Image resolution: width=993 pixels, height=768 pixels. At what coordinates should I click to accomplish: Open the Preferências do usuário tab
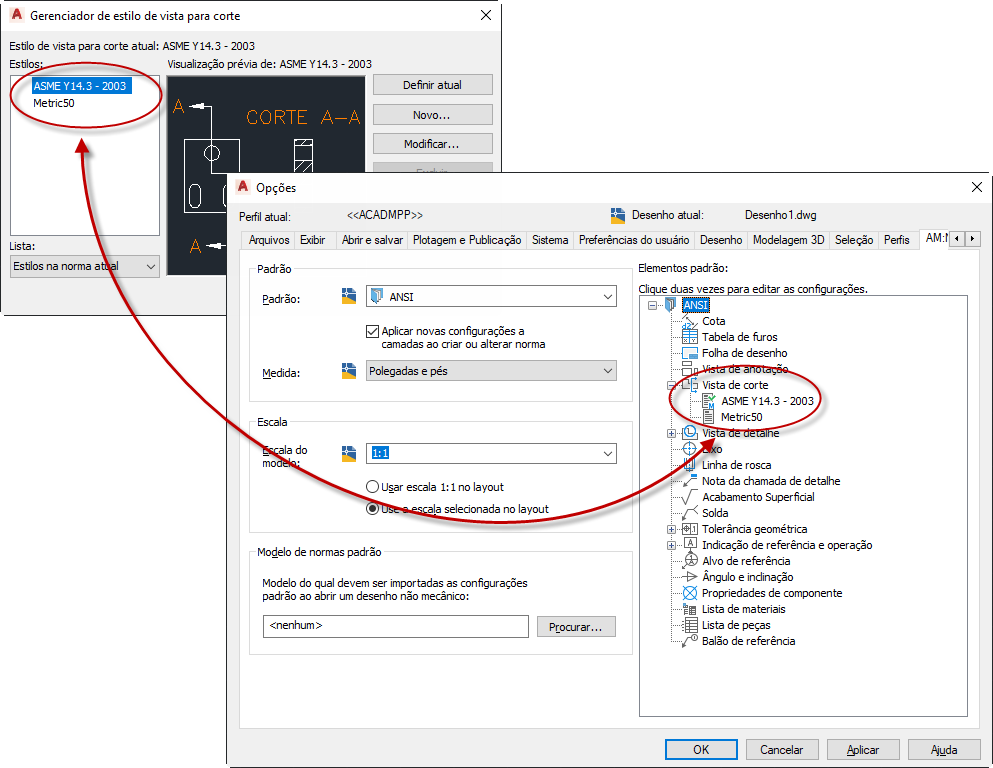(634, 240)
